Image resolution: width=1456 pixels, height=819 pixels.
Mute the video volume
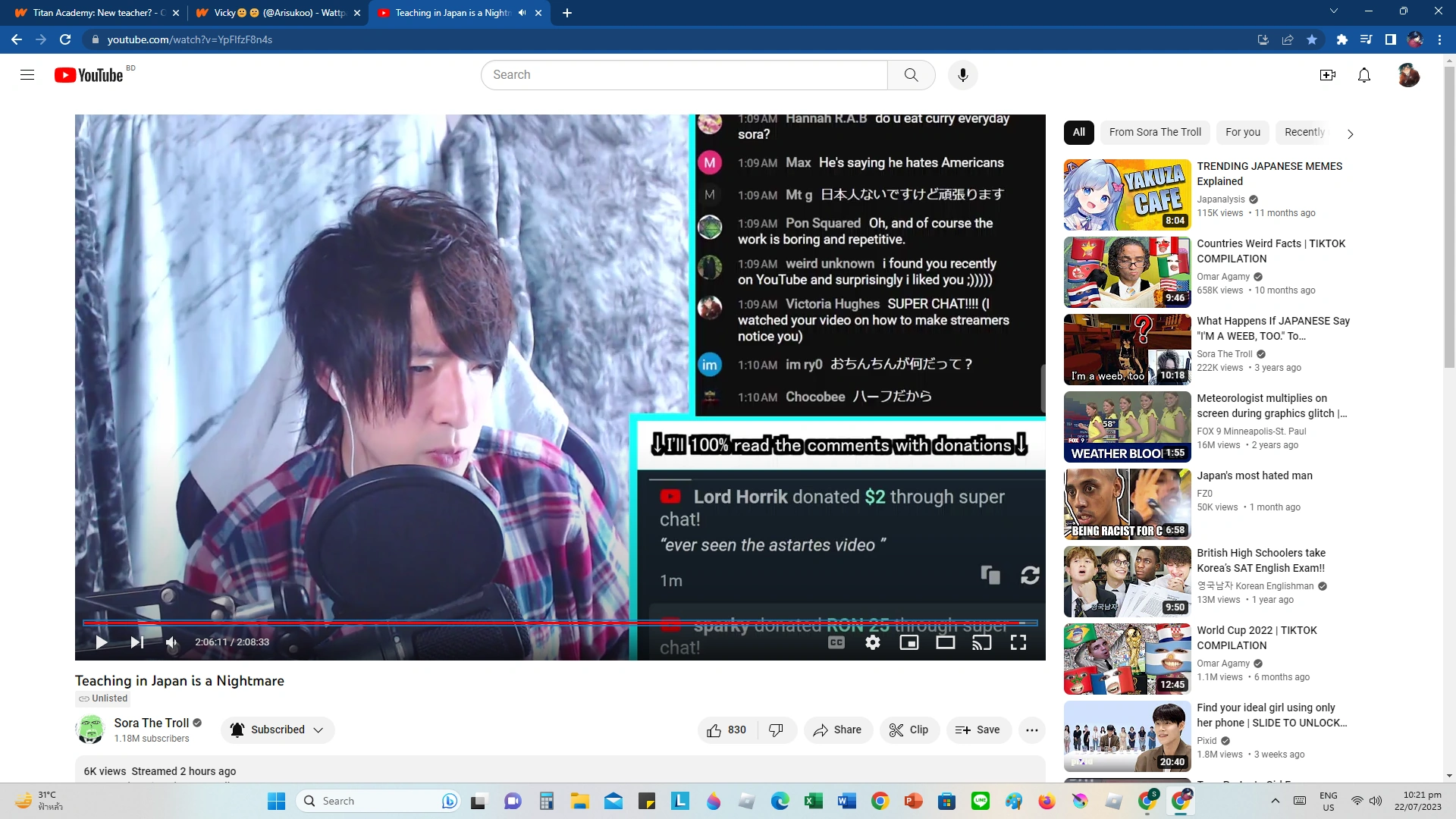point(172,642)
